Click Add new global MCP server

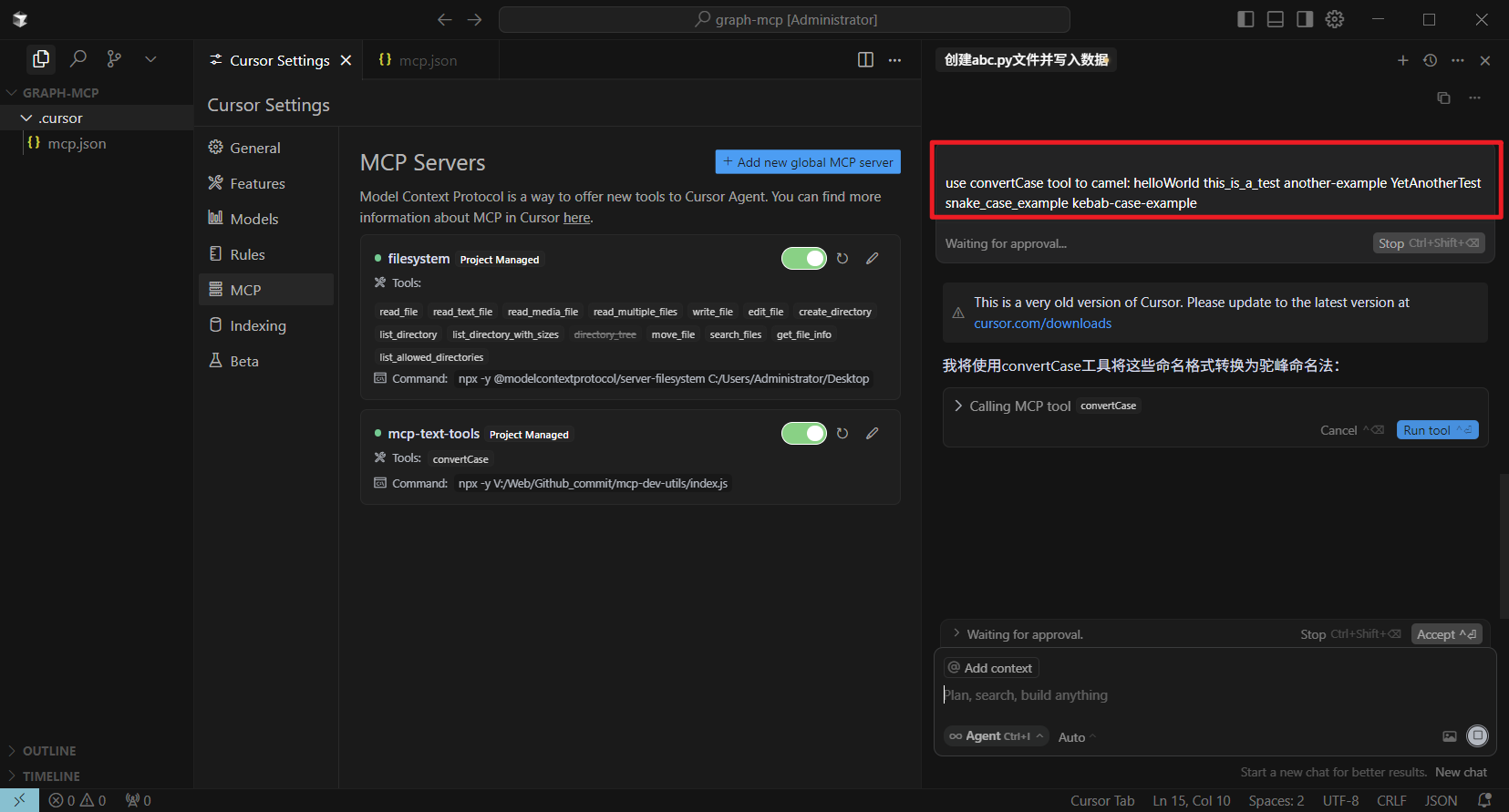pyautogui.click(x=808, y=162)
